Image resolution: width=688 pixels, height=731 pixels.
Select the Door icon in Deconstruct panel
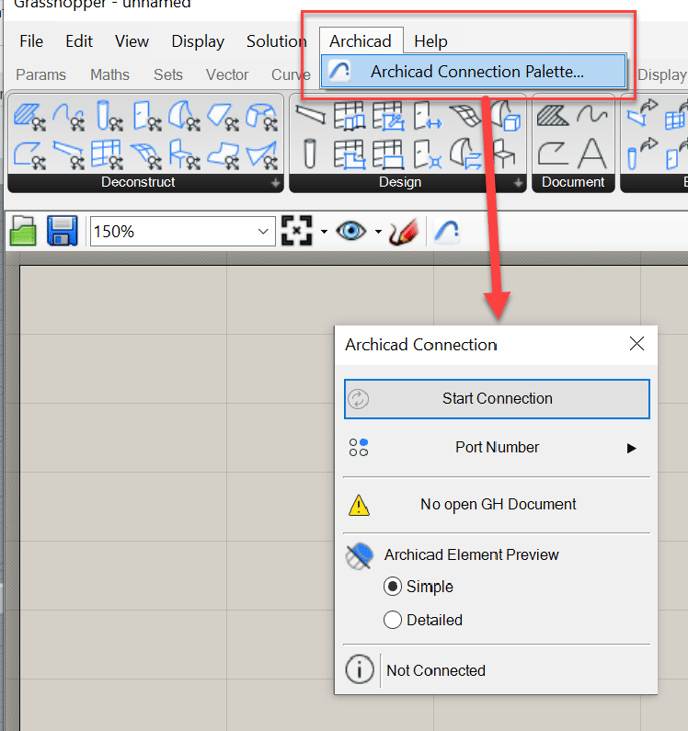coord(146,116)
